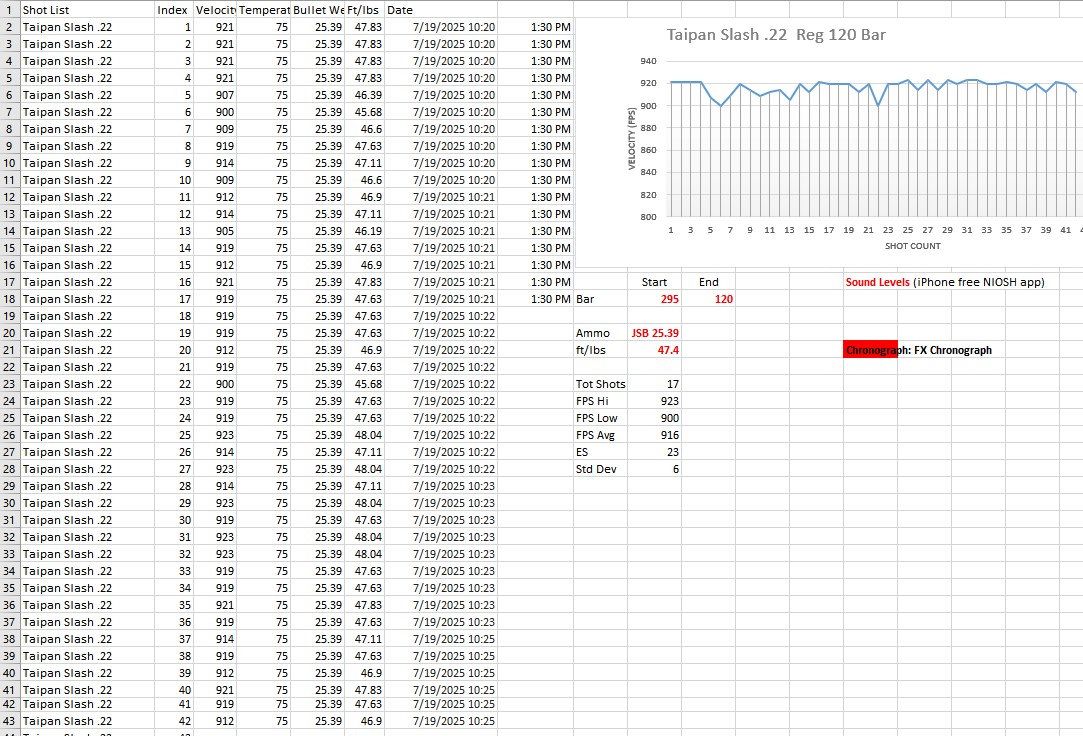This screenshot has width=1083, height=736.
Task: Select the 'FPS Low' label cell
Action: pos(600,418)
